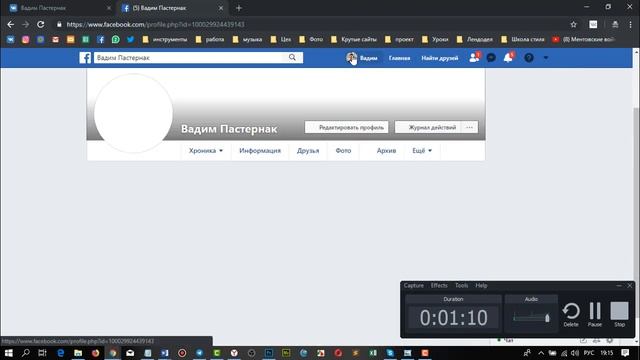Click the search magnifier button in Facebook search
Screen dimensions: 640x360
292,58
